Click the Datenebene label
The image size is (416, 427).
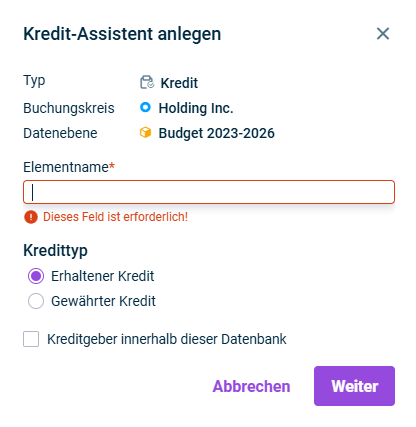tap(60, 133)
